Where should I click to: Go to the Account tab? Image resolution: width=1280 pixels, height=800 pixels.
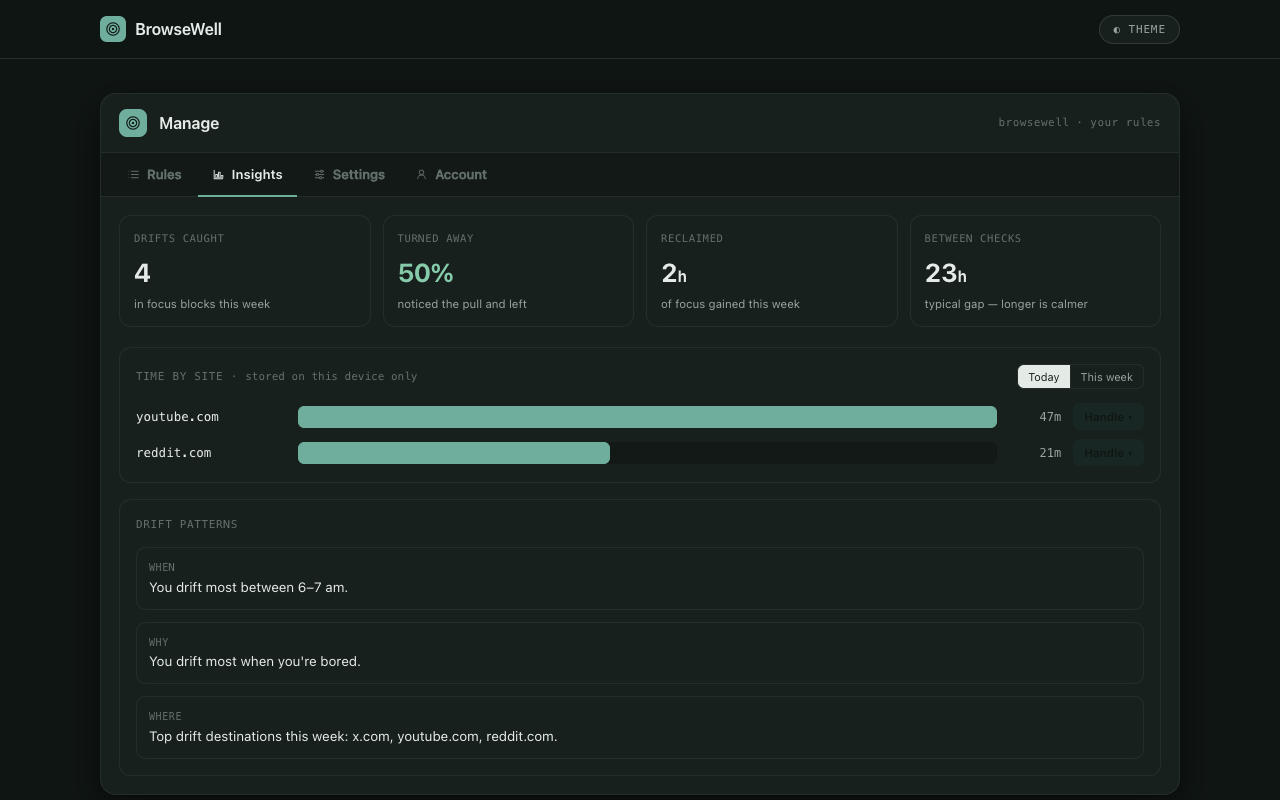click(x=451, y=174)
